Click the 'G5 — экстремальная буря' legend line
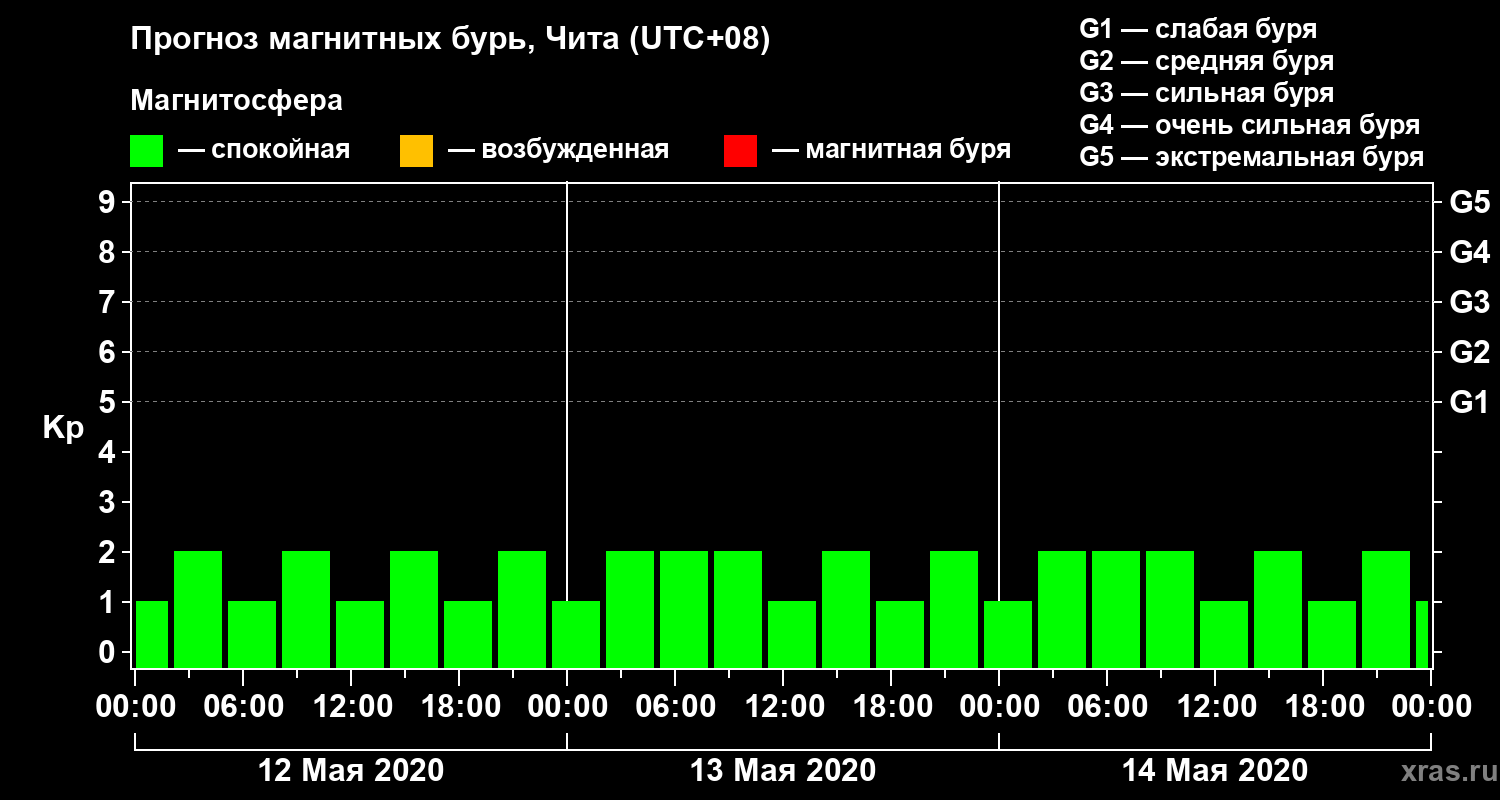 tap(1251, 157)
